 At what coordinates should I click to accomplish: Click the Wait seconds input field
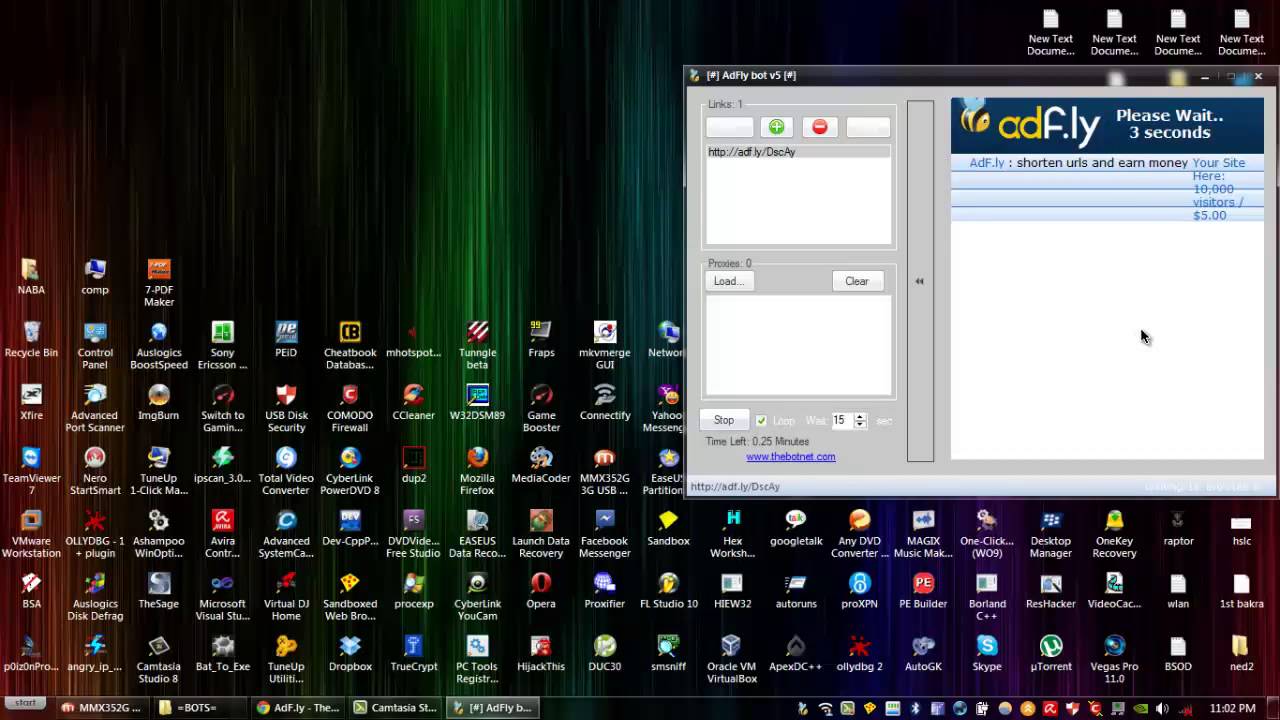point(840,421)
